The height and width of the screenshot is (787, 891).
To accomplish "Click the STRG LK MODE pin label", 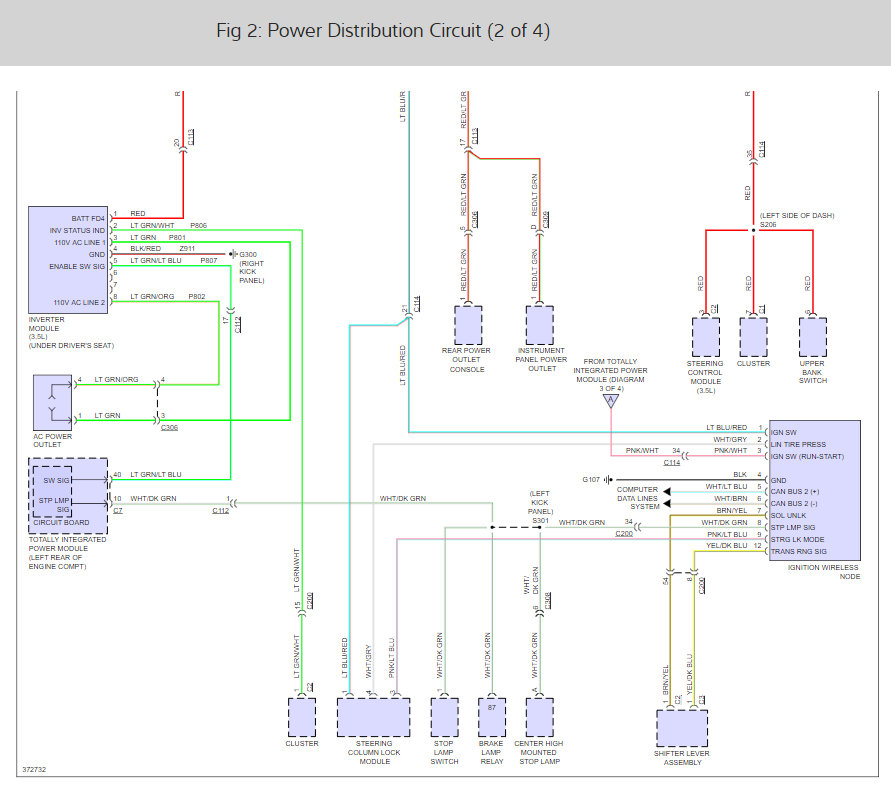I will tap(797, 539).
